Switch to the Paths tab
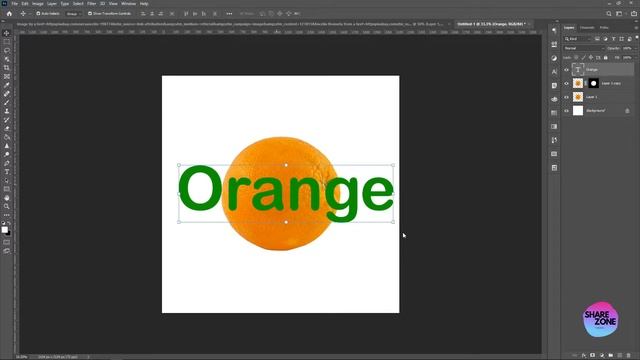 (x=604, y=28)
